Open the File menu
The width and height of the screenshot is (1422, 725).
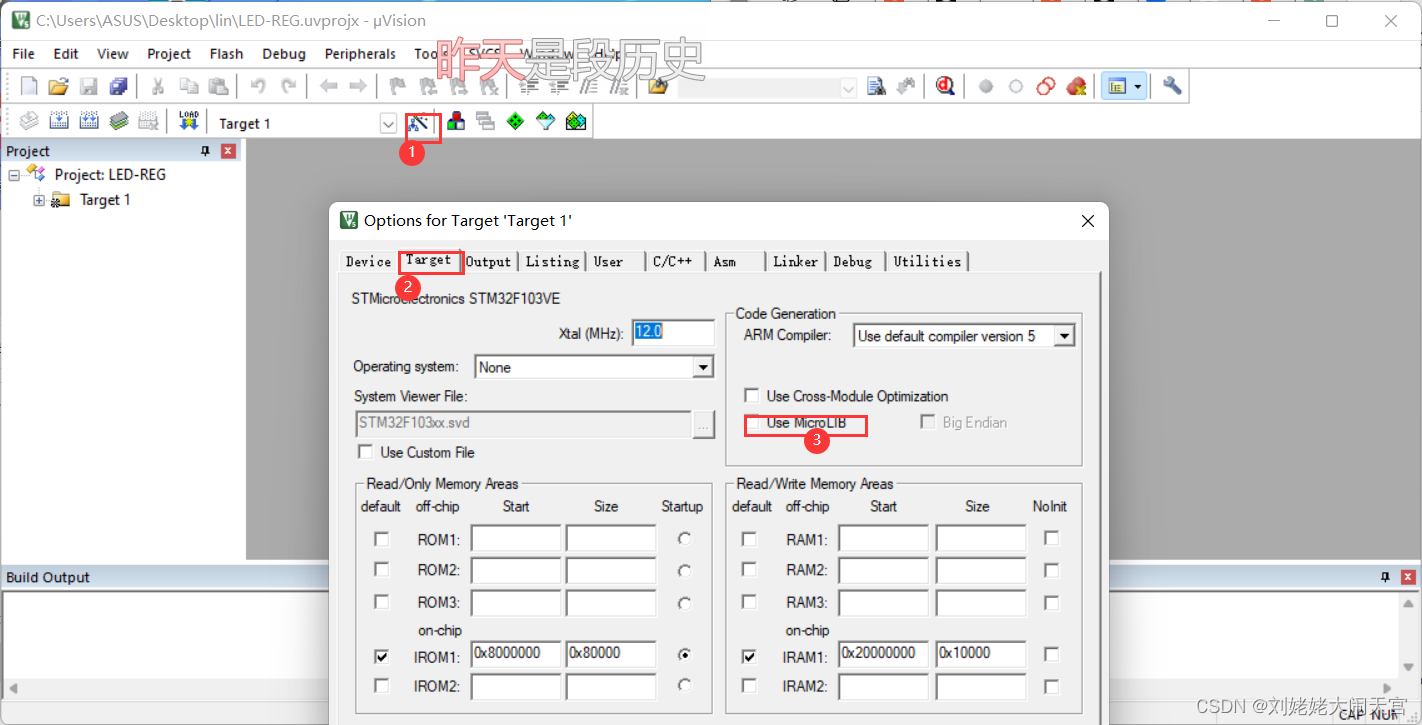point(23,54)
